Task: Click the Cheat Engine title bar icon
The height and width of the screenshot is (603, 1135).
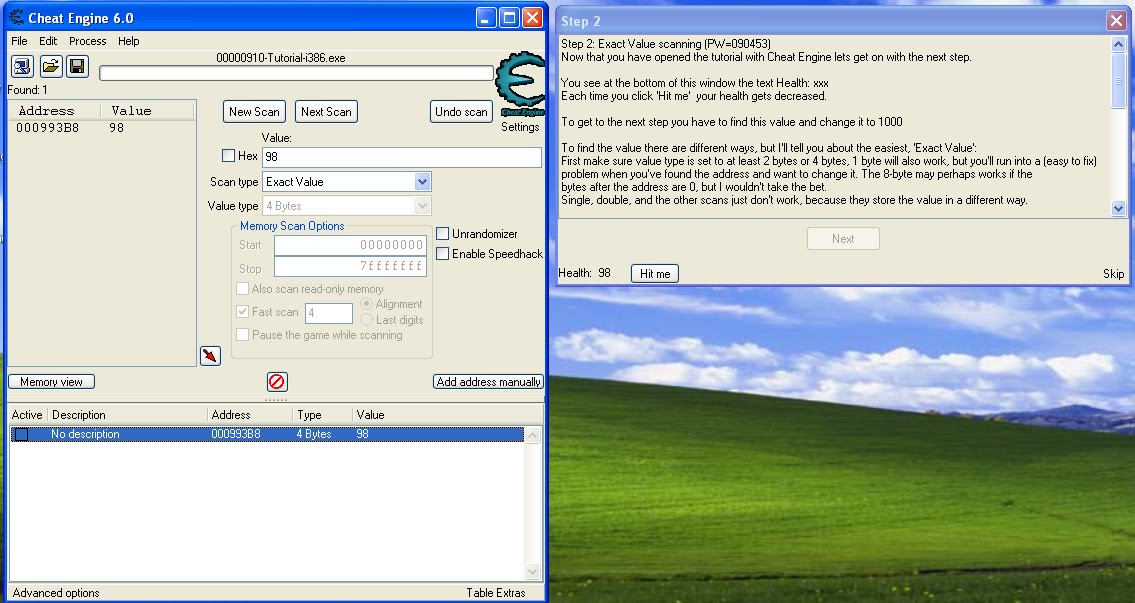Action: point(16,17)
